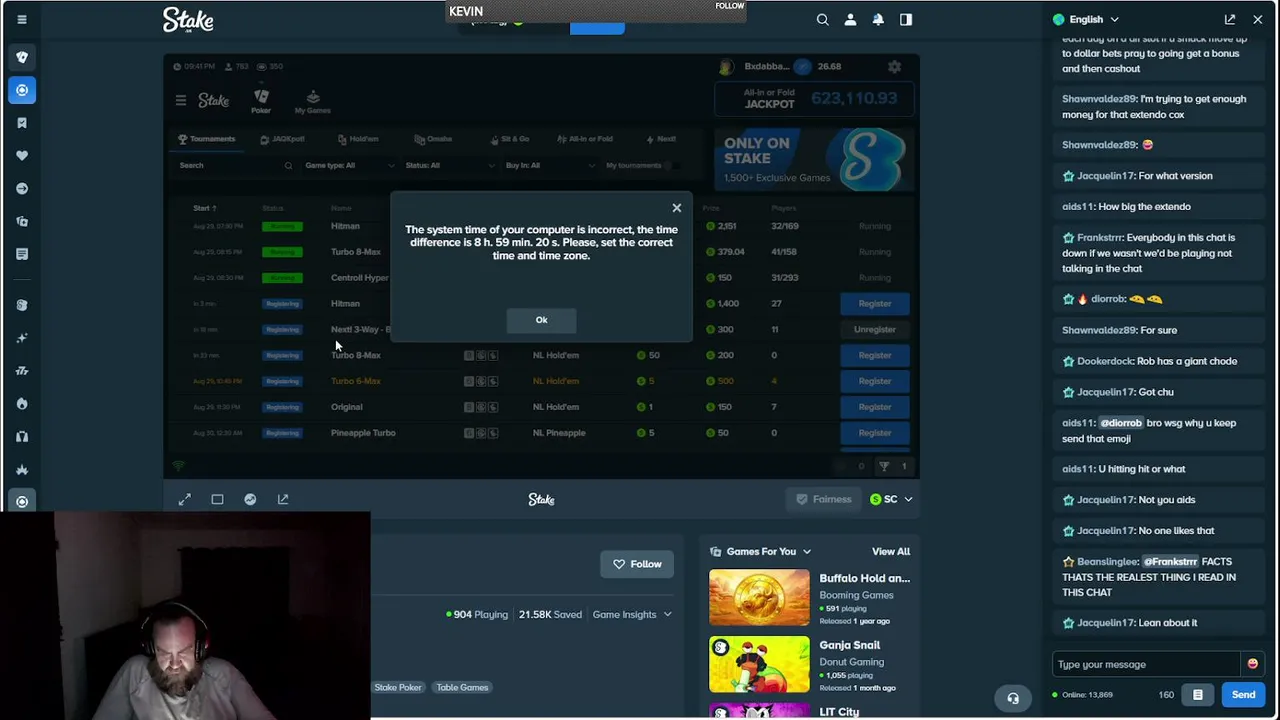The image size is (1280, 720).
Task: Open the casino cards sidebar icon
Action: [x=22, y=57]
